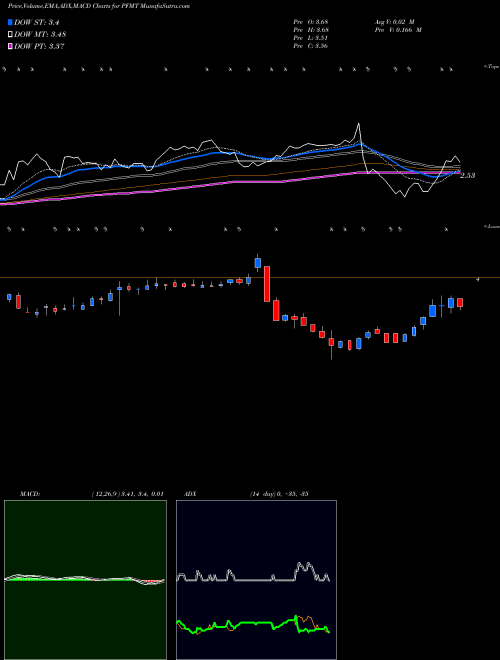Click the white price line peak spike
The height and width of the screenshot is (660, 500).
359,124
